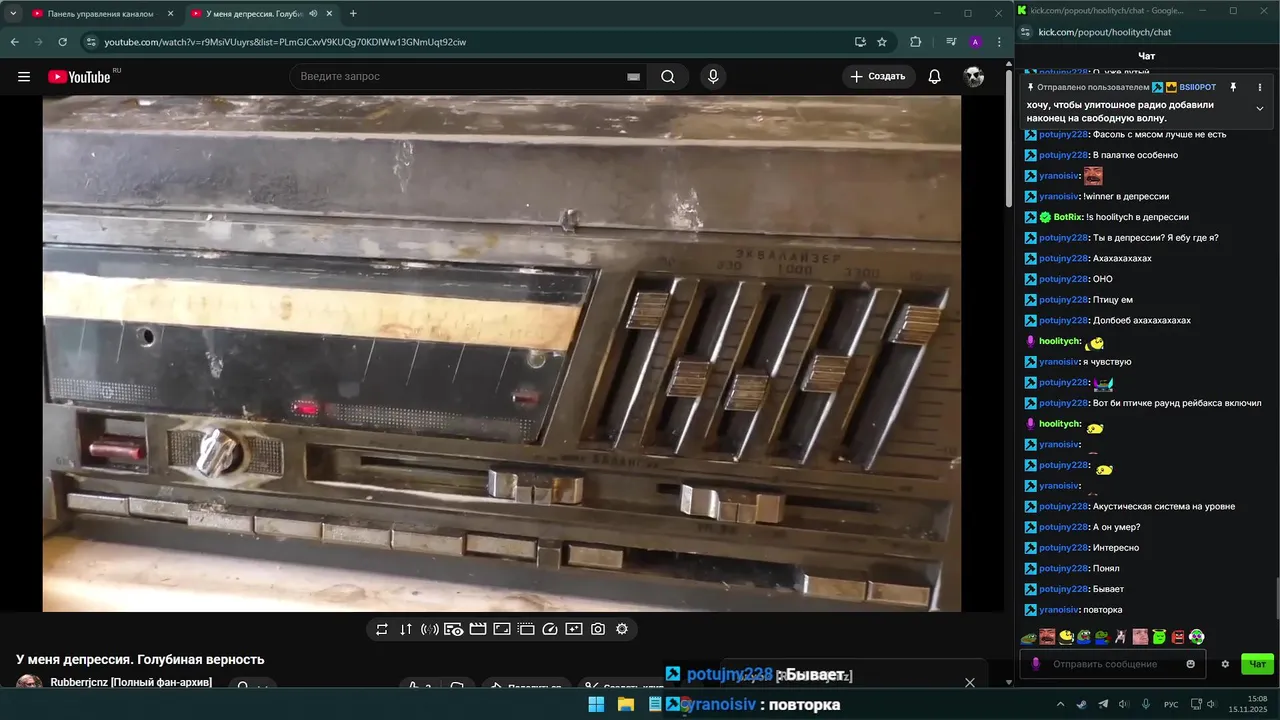
Task: Open a new Chrome tab with plus button
Action: [x=353, y=14]
